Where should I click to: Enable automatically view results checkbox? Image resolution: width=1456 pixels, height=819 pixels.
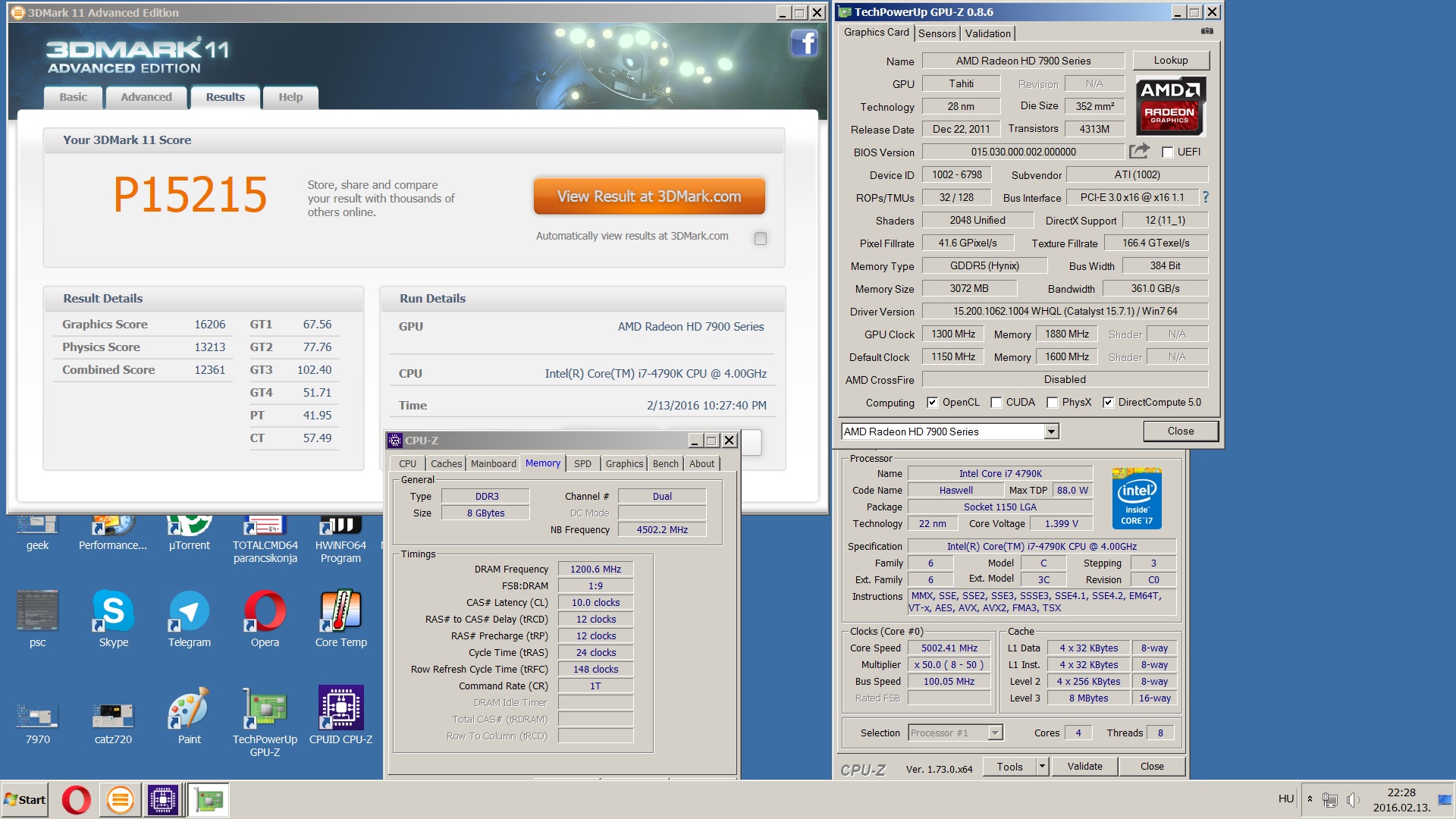pos(760,237)
